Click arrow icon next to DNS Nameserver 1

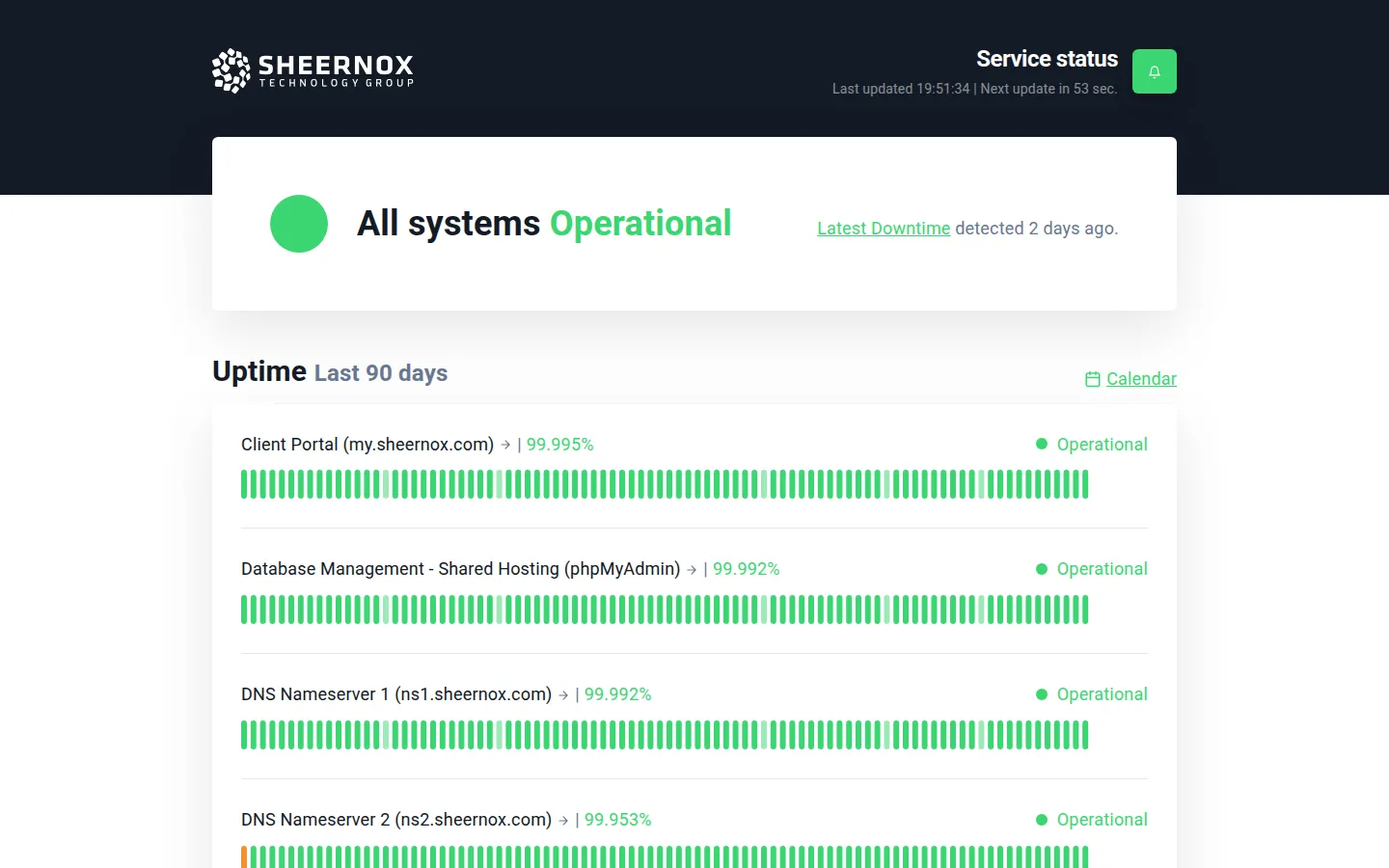563,695
